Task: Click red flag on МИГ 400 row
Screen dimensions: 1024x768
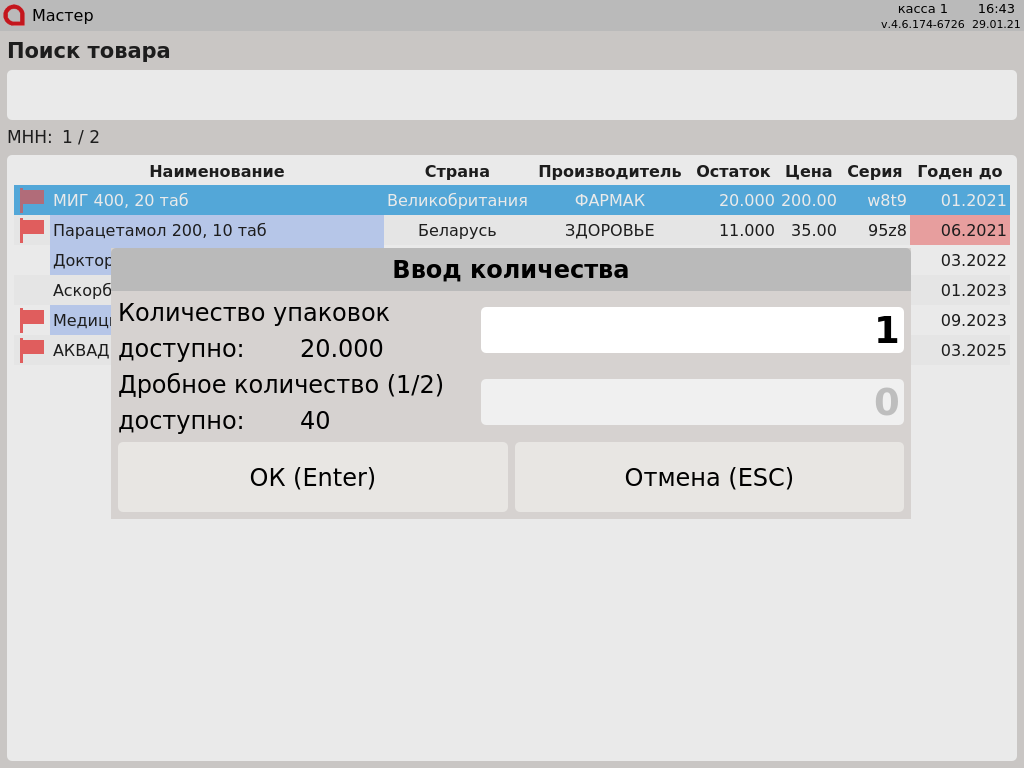Action: (32, 200)
